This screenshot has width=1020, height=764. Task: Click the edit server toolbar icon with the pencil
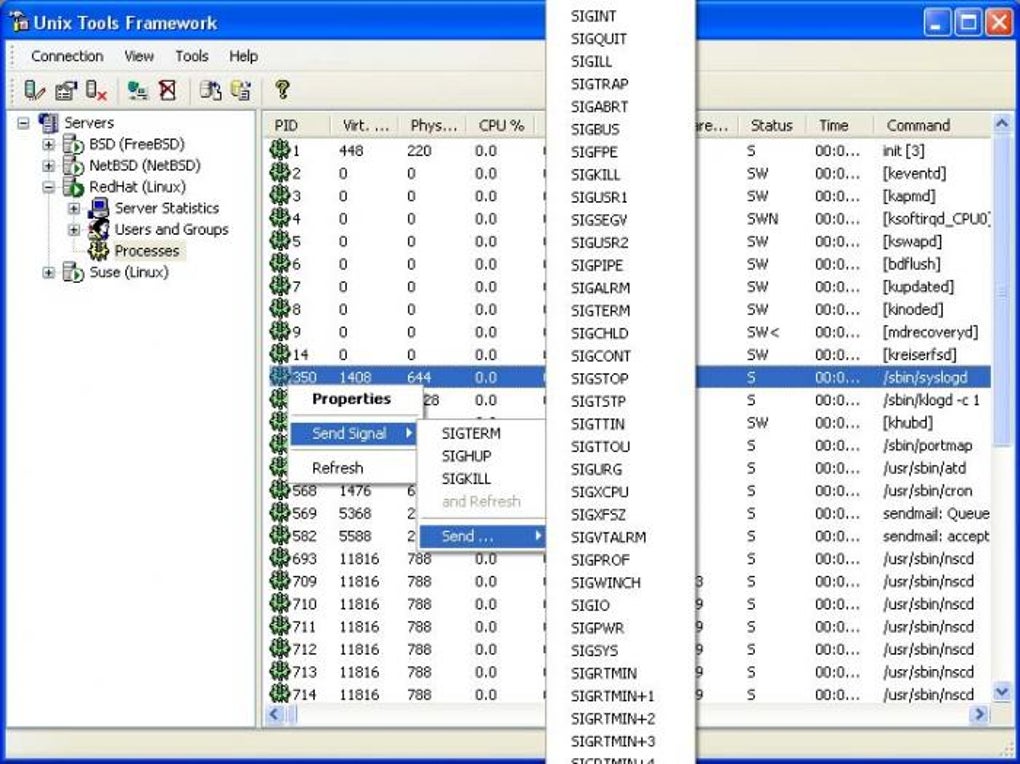click(x=34, y=90)
